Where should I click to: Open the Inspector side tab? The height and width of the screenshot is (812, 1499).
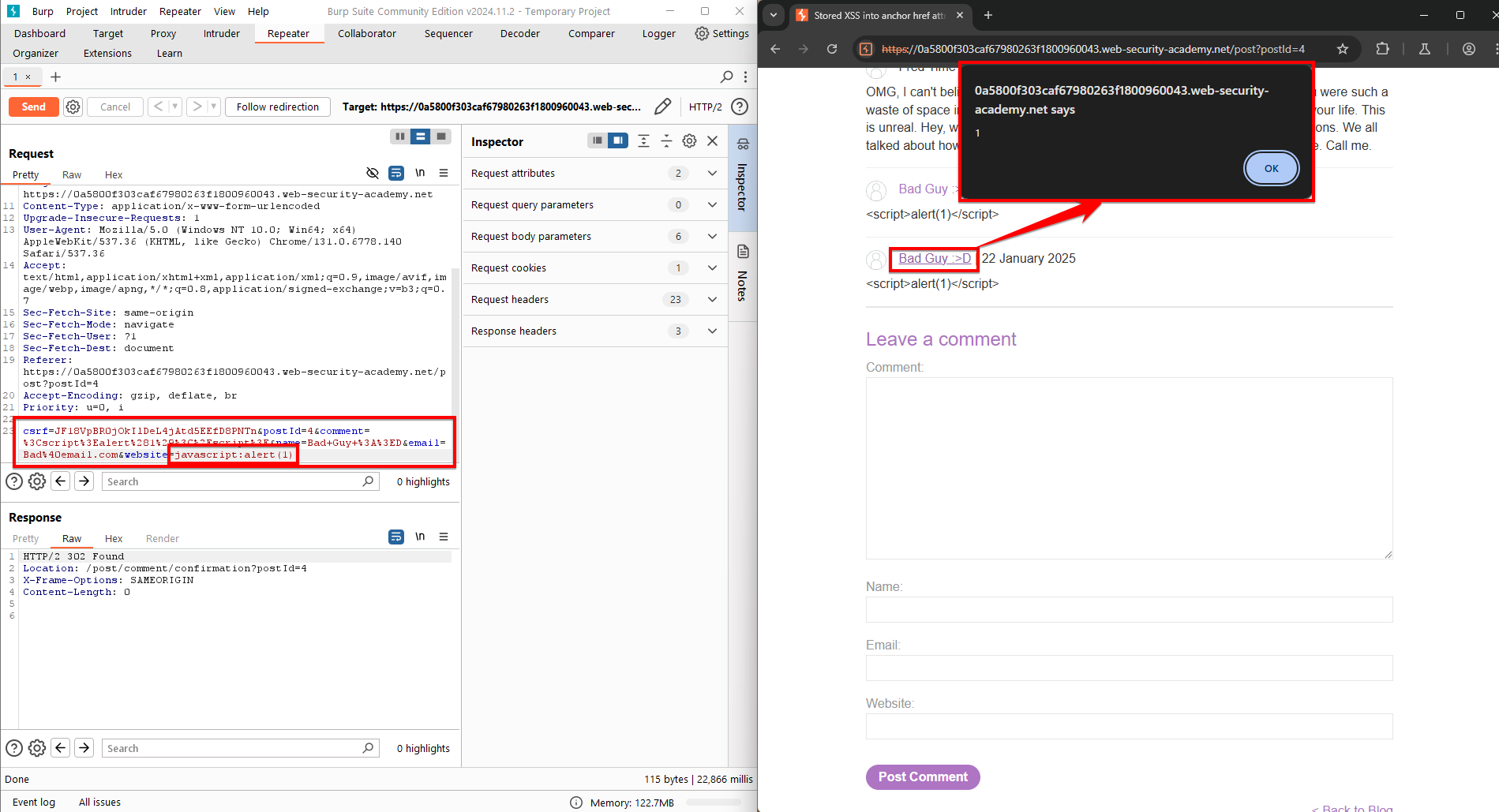tap(743, 177)
